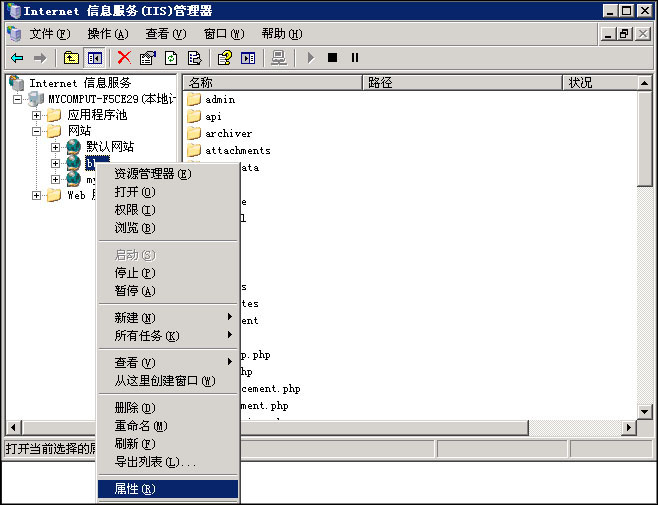Click the vertical scrollbar down arrow
The height and width of the screenshot is (505, 658).
pyautogui.click(x=645, y=411)
